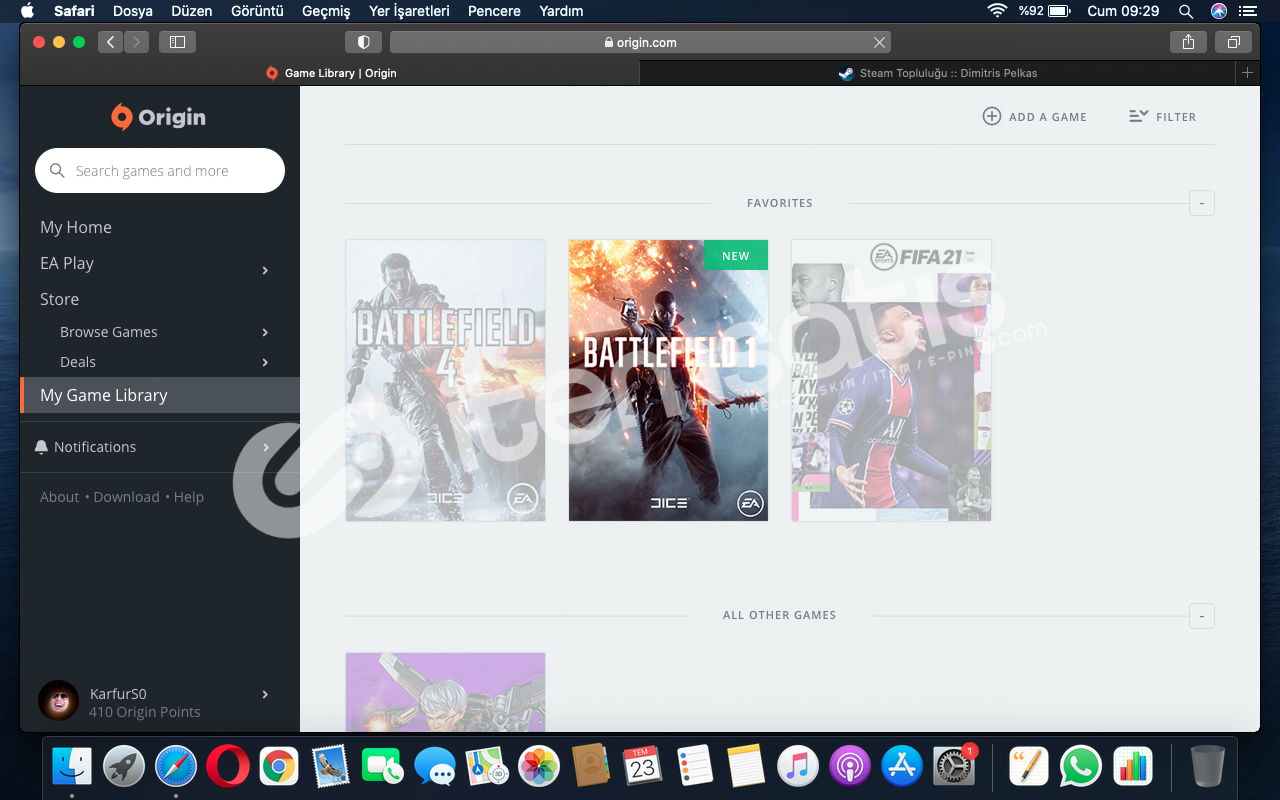Open Trash from the Dock

click(x=1207, y=767)
